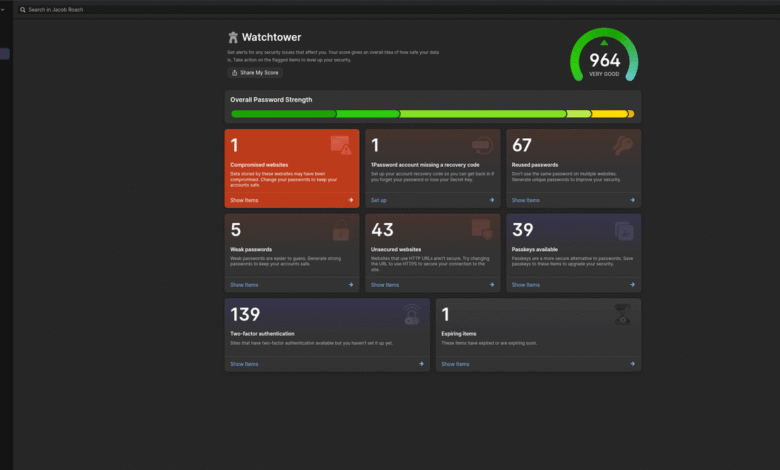Click the Two-factor authentication lock icon

[x=411, y=315]
